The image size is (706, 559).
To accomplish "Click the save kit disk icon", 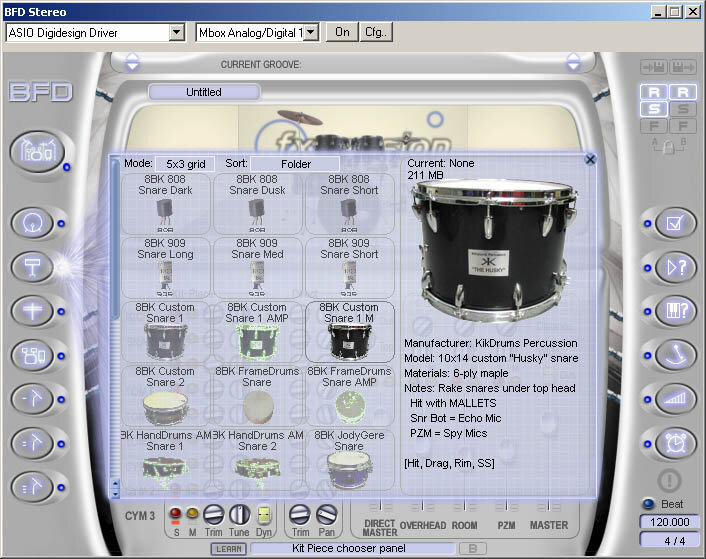I will [683, 68].
